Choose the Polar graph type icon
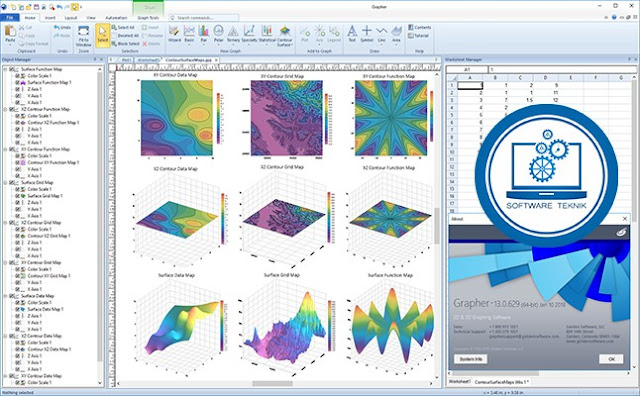Viewport: 640px width, 396px height. tap(218, 31)
